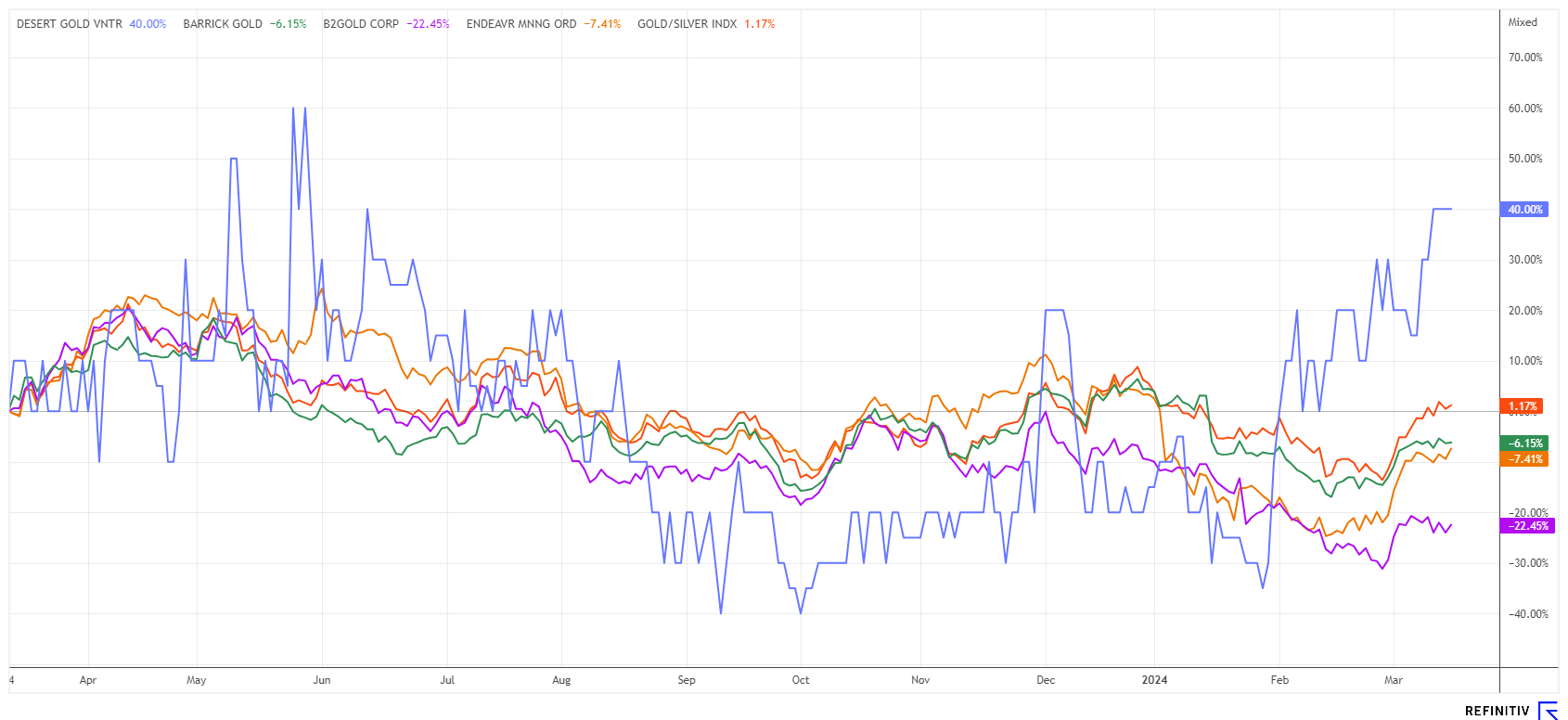Click the Dec label on the time axis

pyautogui.click(x=1046, y=680)
